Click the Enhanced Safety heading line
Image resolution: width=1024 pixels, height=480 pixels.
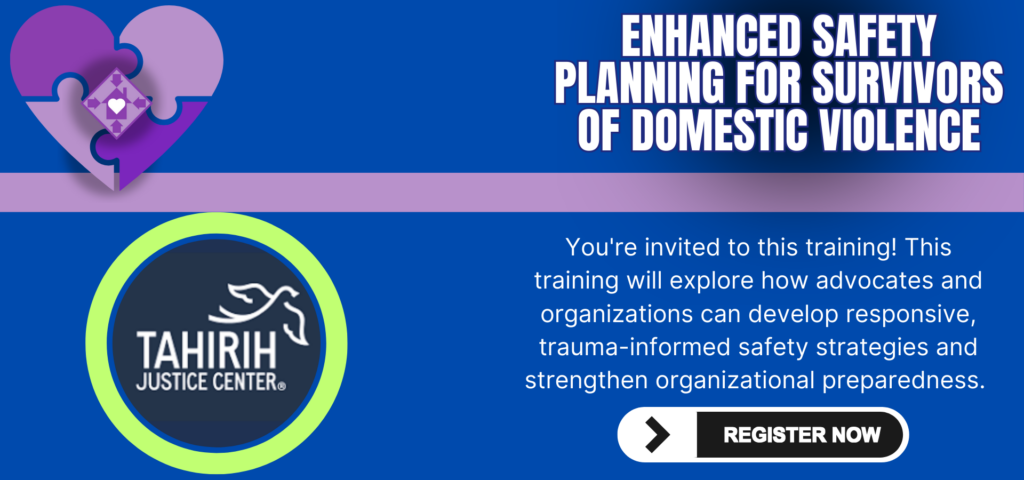click(778, 42)
